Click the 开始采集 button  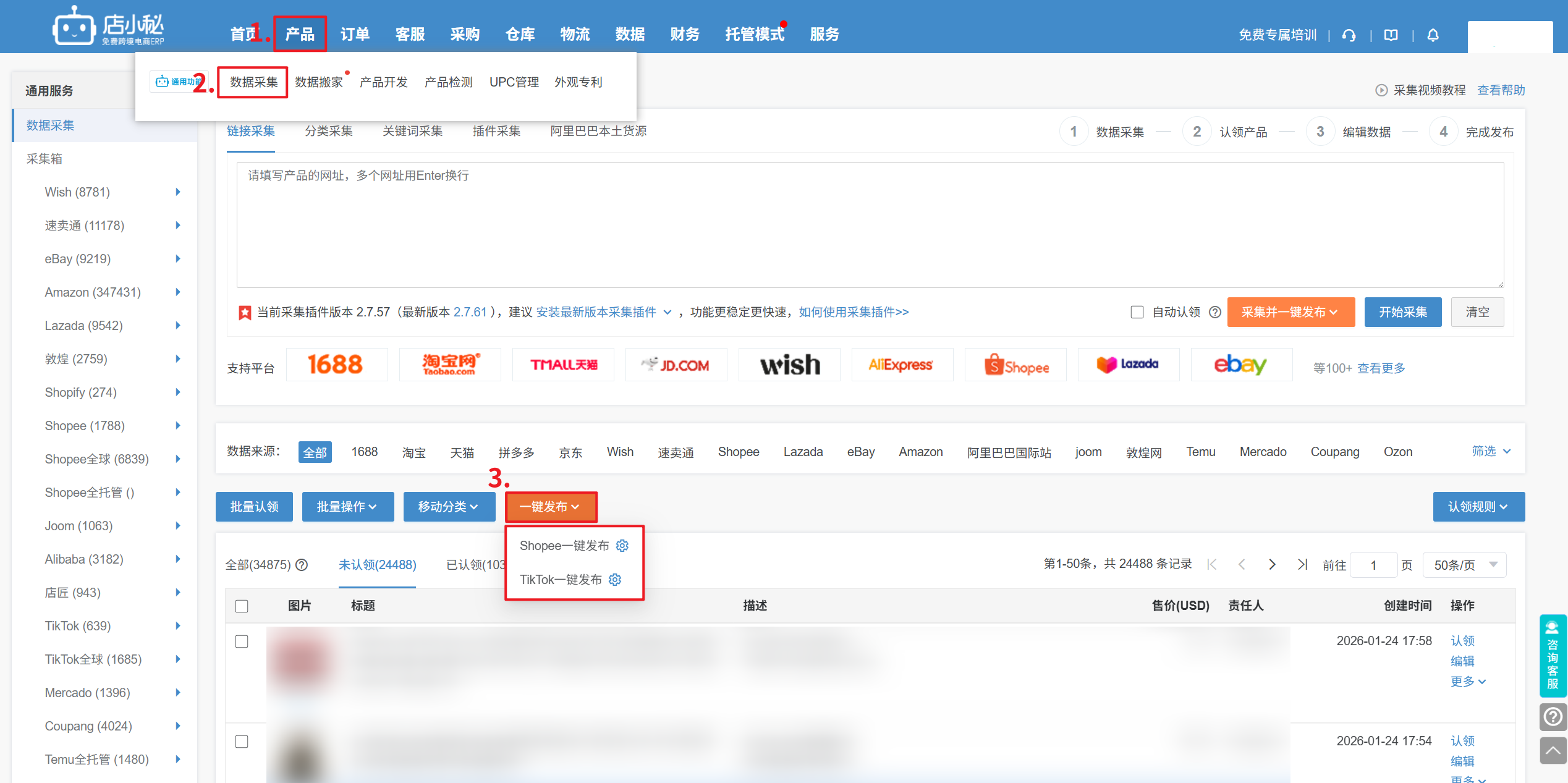[x=1402, y=312]
